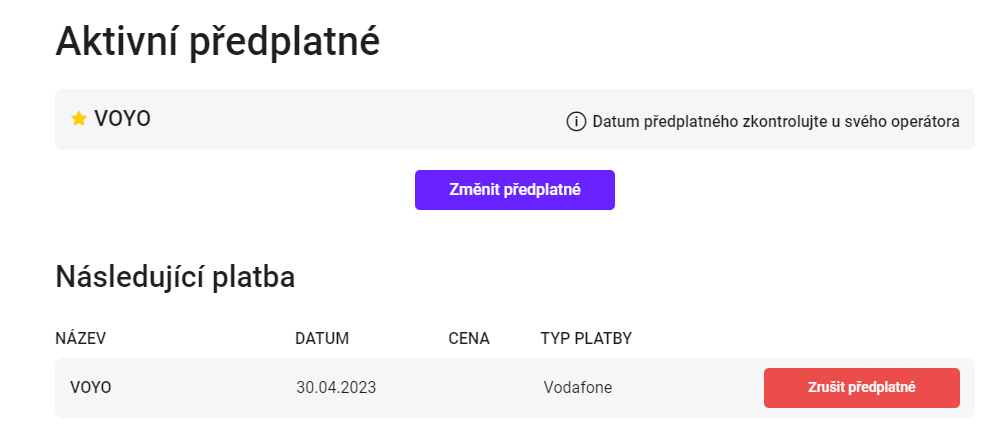Click the TYP PLATBY column header

tap(586, 338)
